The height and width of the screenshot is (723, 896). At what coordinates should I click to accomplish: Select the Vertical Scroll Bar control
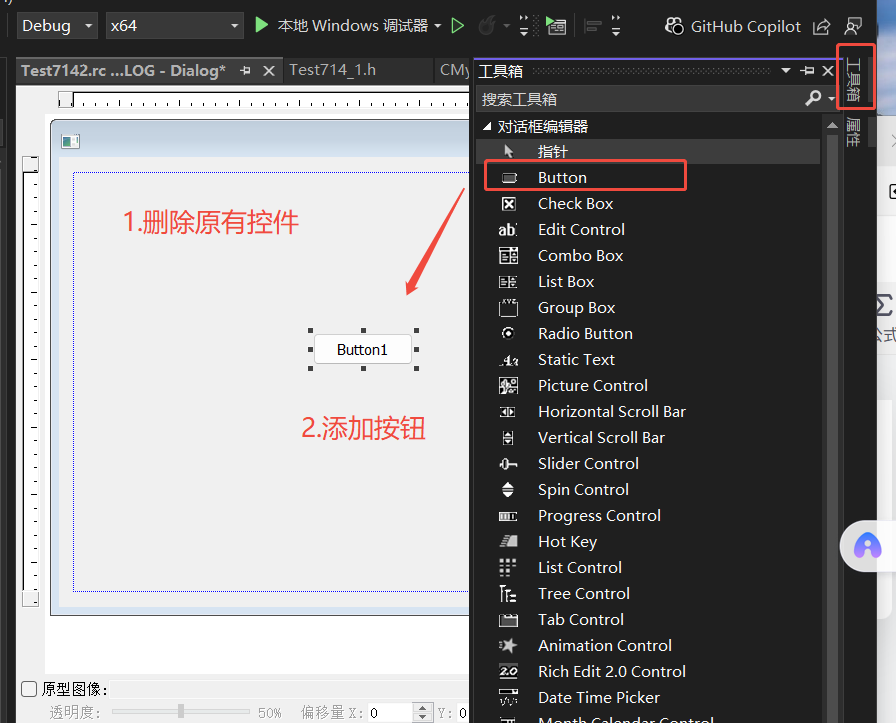(647, 437)
